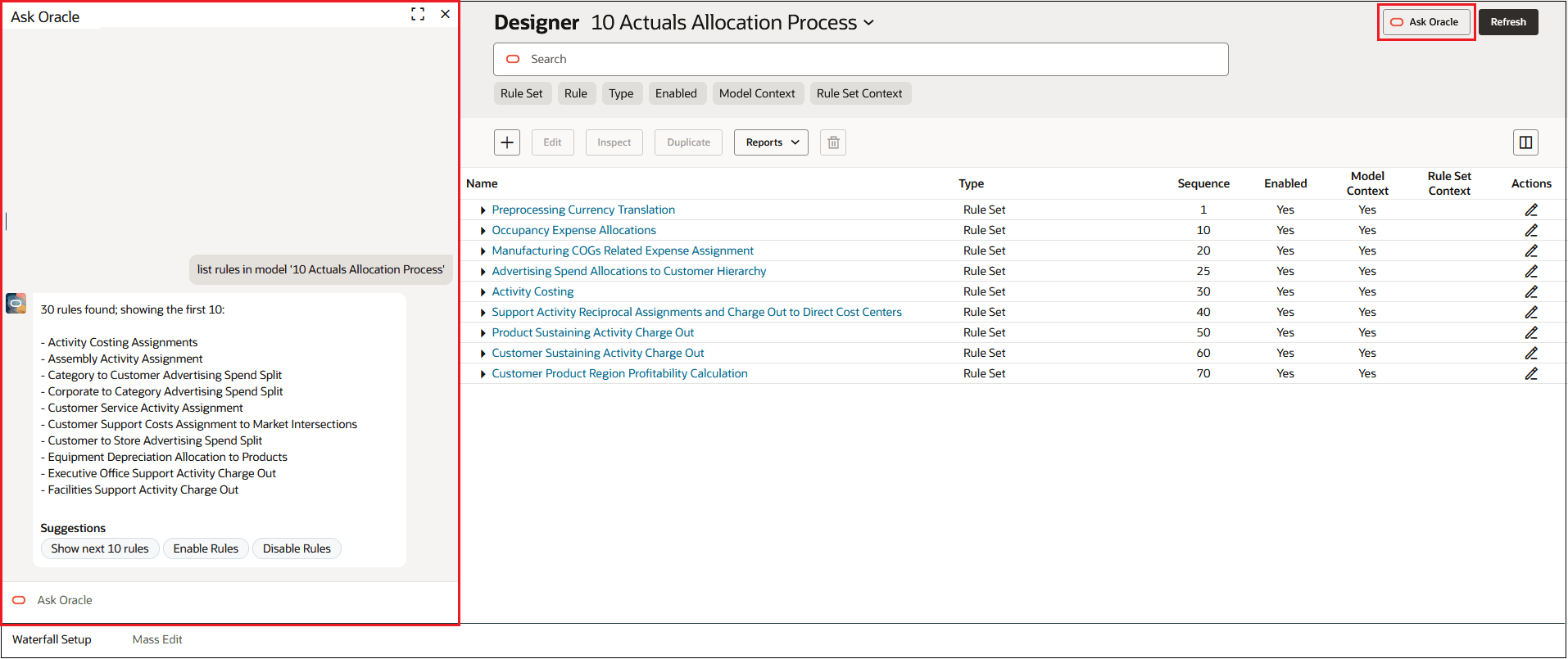Click edit pencil for Support Activity Reciprocal Assignments row
Image resolution: width=1568 pixels, height=659 pixels.
tap(1531, 312)
